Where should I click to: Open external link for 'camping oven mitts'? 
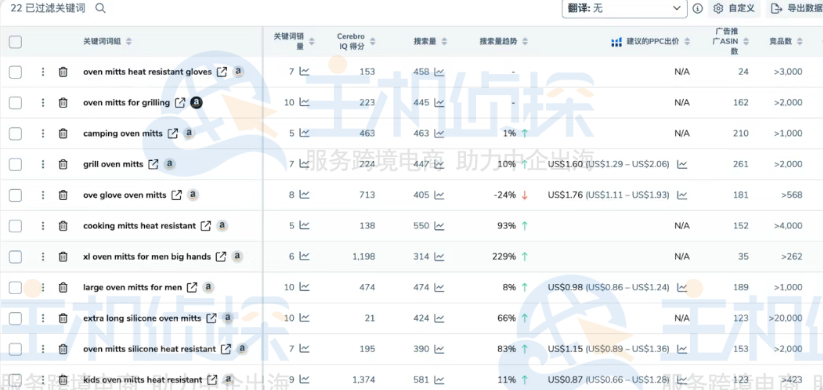(x=173, y=133)
